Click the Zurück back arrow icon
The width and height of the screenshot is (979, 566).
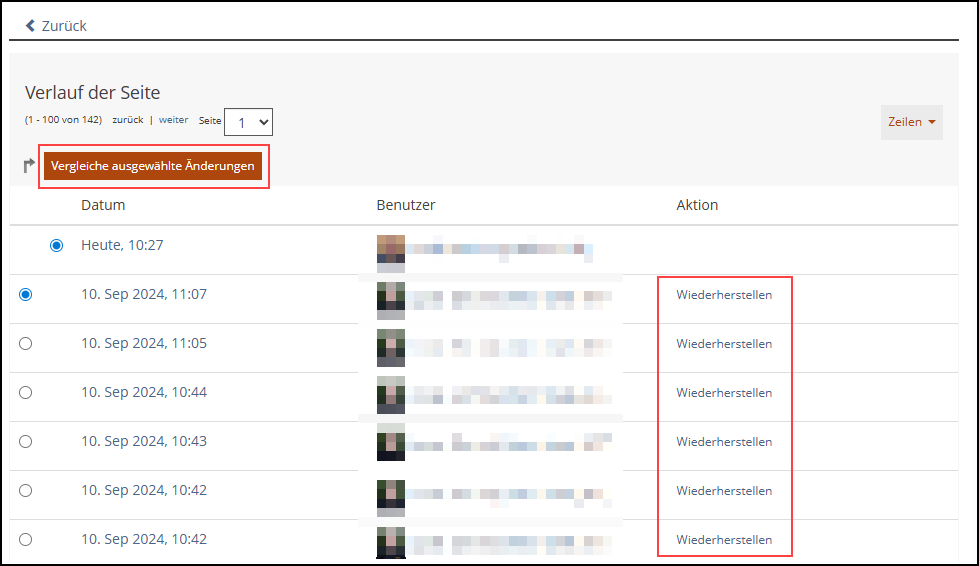(30, 26)
